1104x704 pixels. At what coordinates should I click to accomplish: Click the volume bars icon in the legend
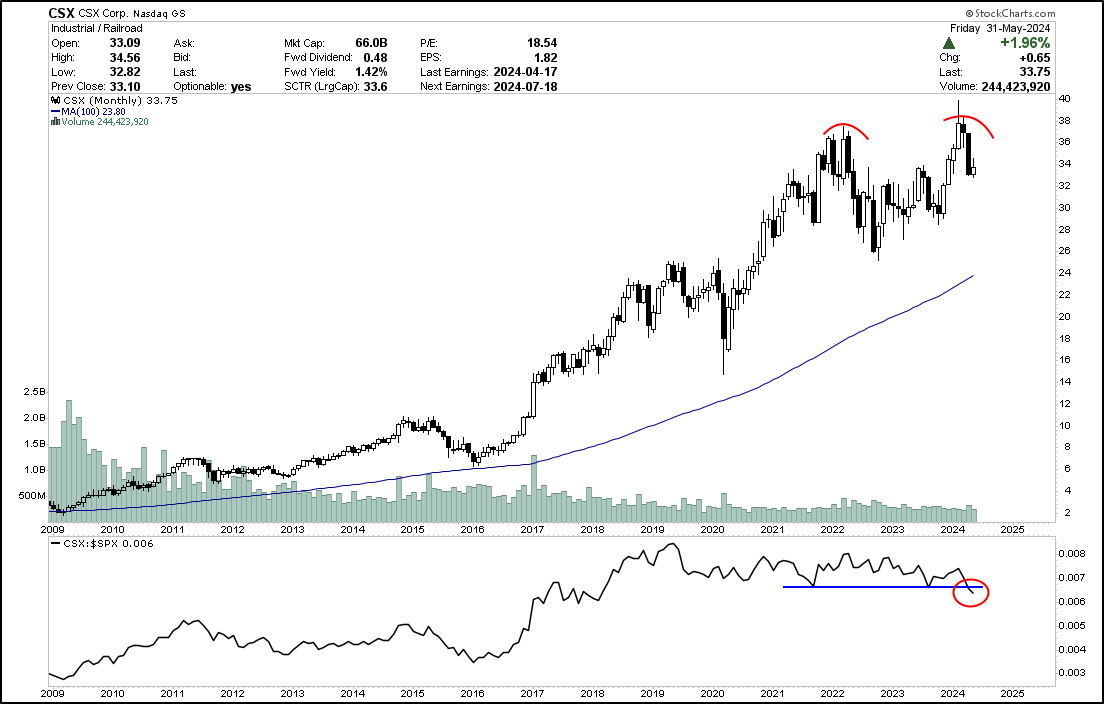tap(56, 122)
